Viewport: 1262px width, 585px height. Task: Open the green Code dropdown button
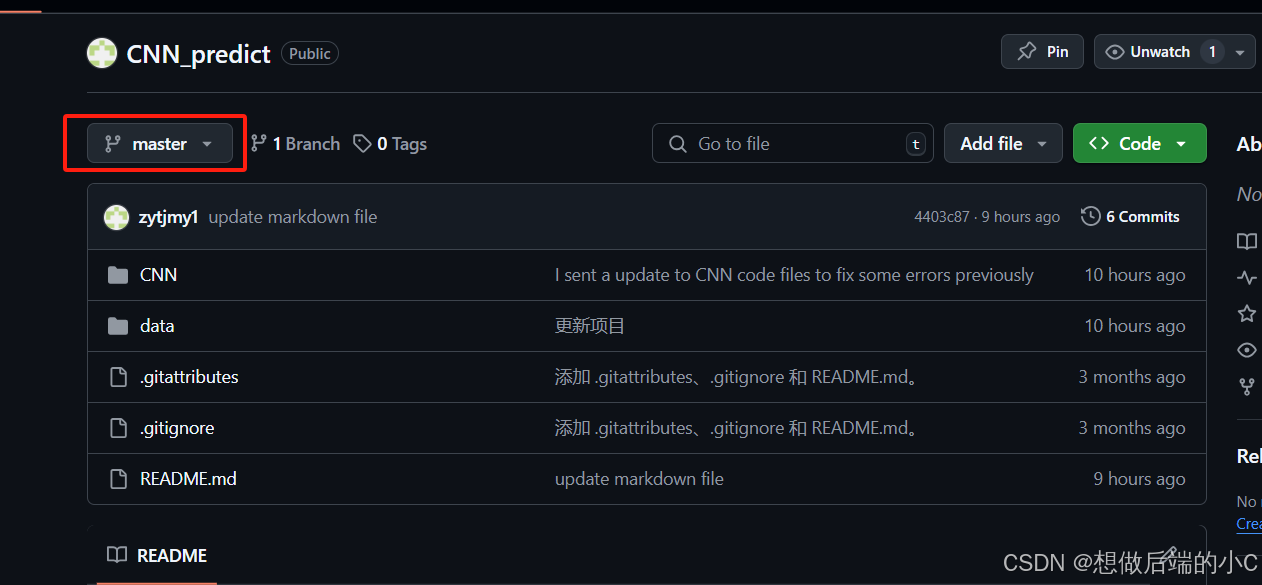tap(1139, 144)
